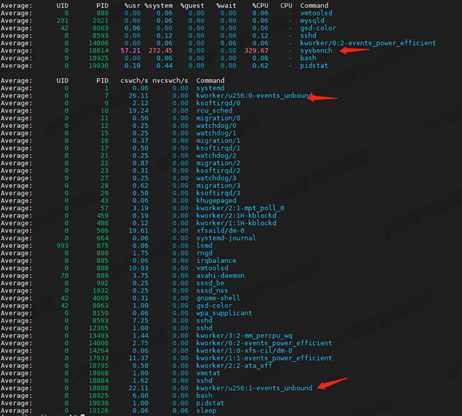Click the %system value 272.45
The image size is (462, 416).
click(x=160, y=51)
